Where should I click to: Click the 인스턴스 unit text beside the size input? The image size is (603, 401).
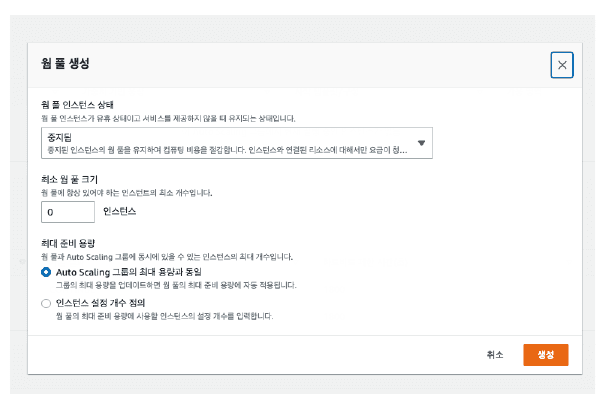click(x=119, y=212)
